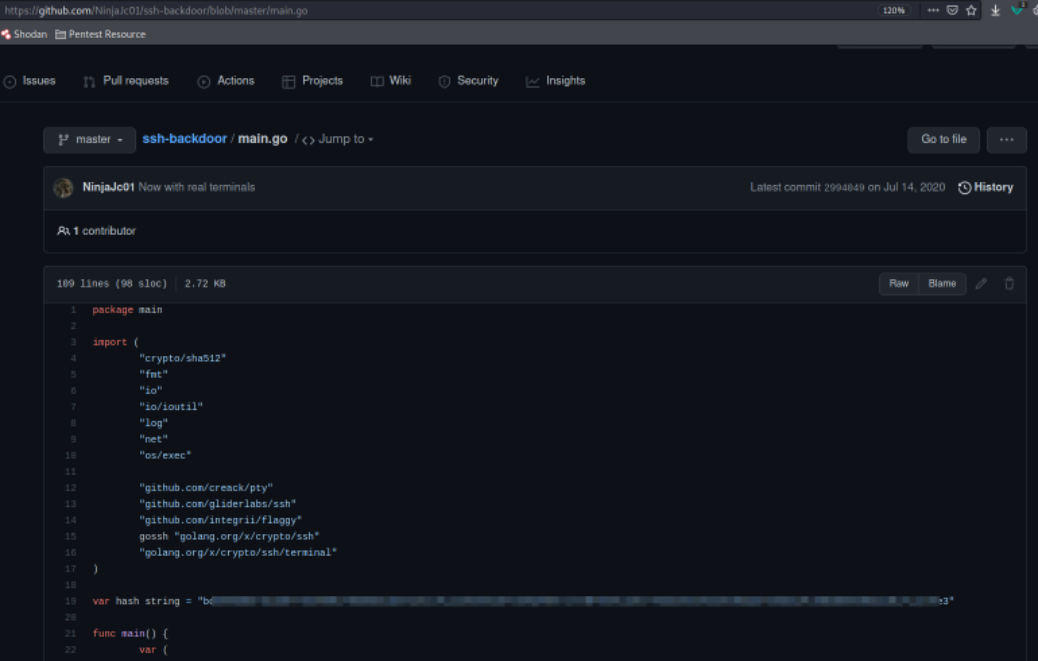Click the Pocket save icon
Screen dimensions: 1038x661
pos(952,11)
